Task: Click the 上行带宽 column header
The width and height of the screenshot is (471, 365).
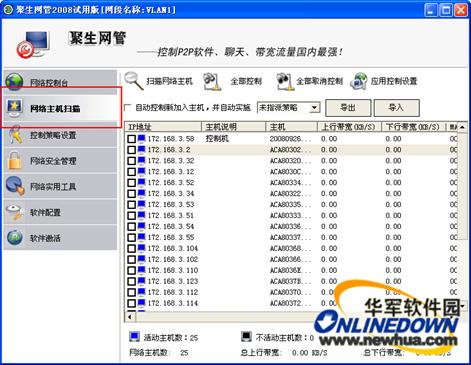Action: (x=349, y=127)
